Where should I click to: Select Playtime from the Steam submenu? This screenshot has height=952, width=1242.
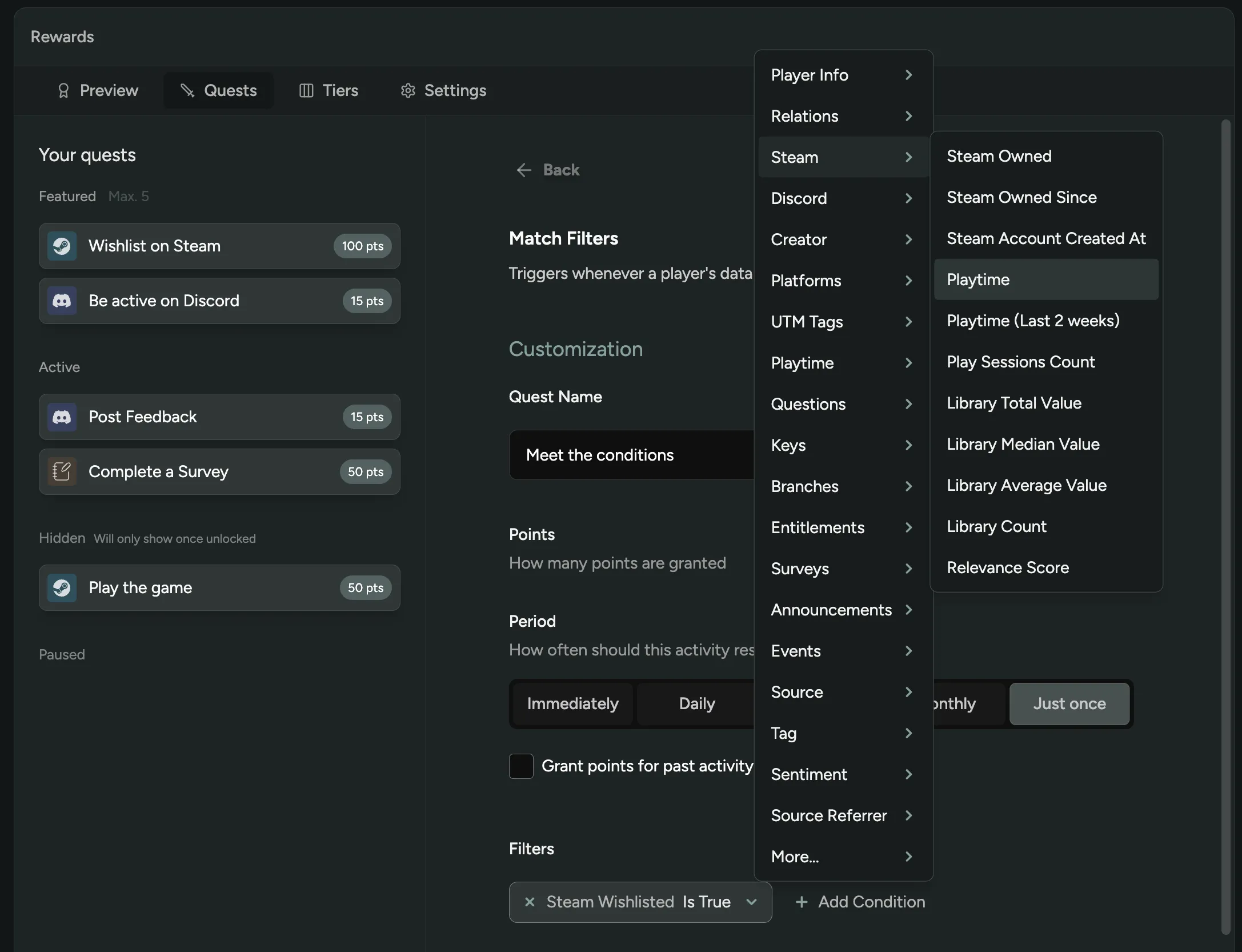pyautogui.click(x=1045, y=279)
